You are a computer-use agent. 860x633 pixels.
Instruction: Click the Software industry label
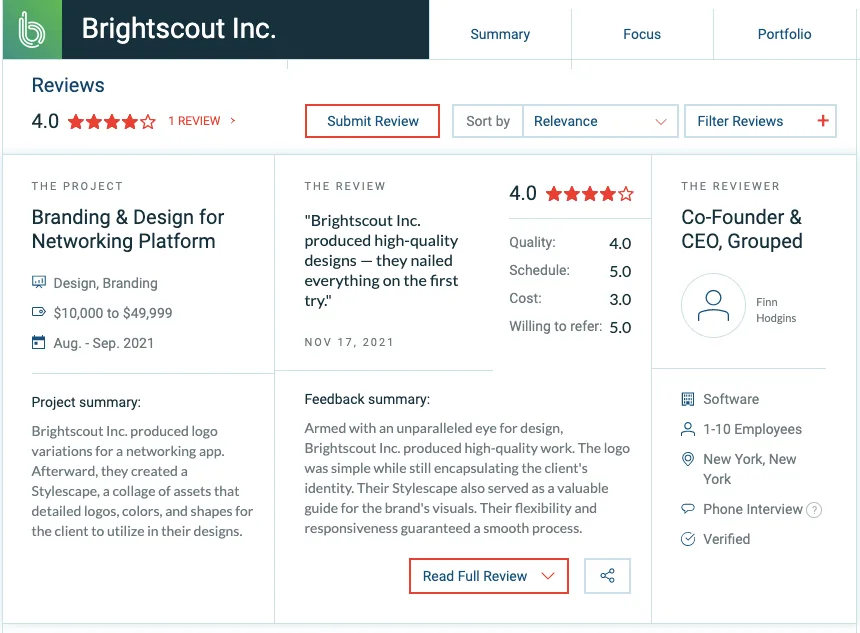pyautogui.click(x=731, y=399)
